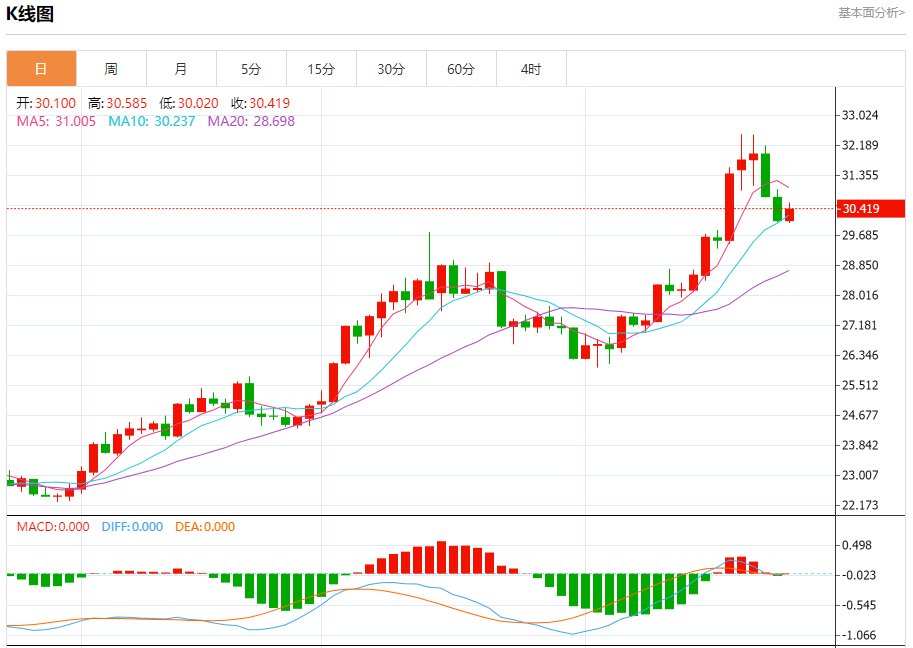Click the DIFF value label
This screenshot has height=648, width=913.
(132, 527)
